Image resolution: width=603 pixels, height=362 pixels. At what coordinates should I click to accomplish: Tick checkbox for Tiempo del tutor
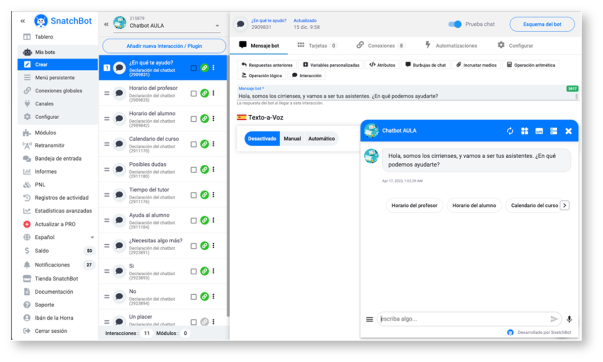coord(194,195)
